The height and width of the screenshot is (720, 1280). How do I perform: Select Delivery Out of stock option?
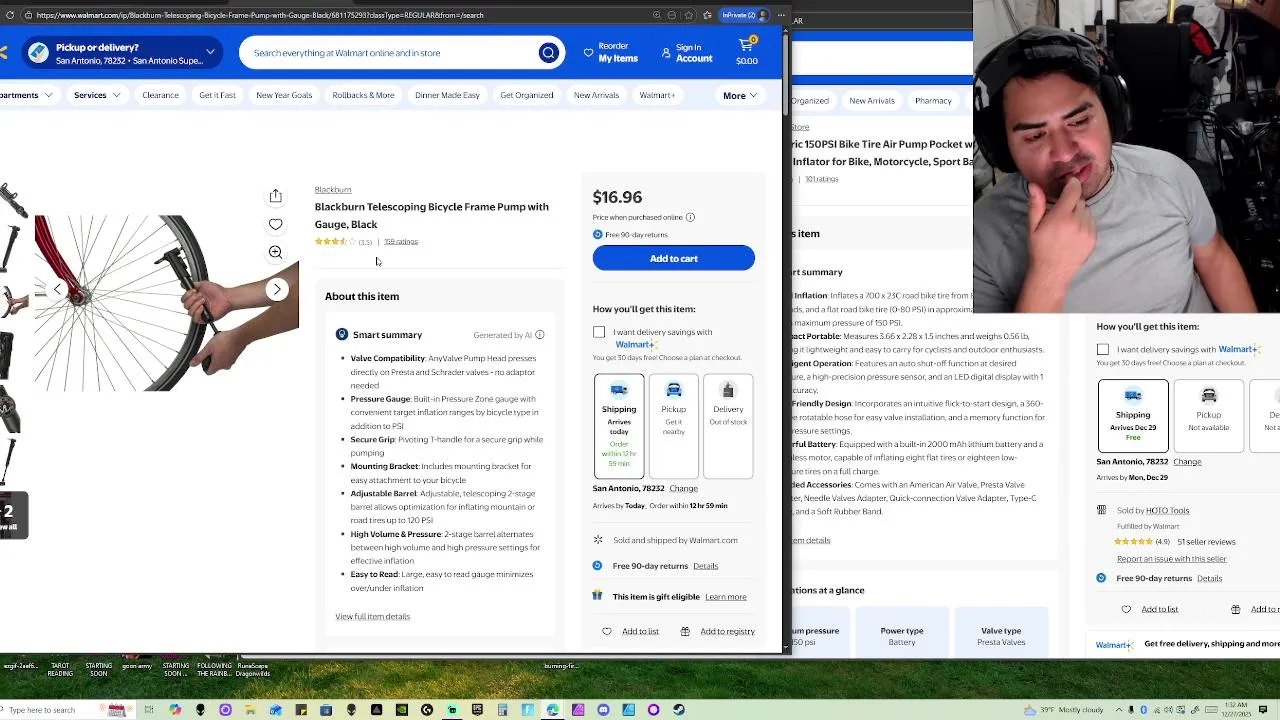[x=728, y=426]
